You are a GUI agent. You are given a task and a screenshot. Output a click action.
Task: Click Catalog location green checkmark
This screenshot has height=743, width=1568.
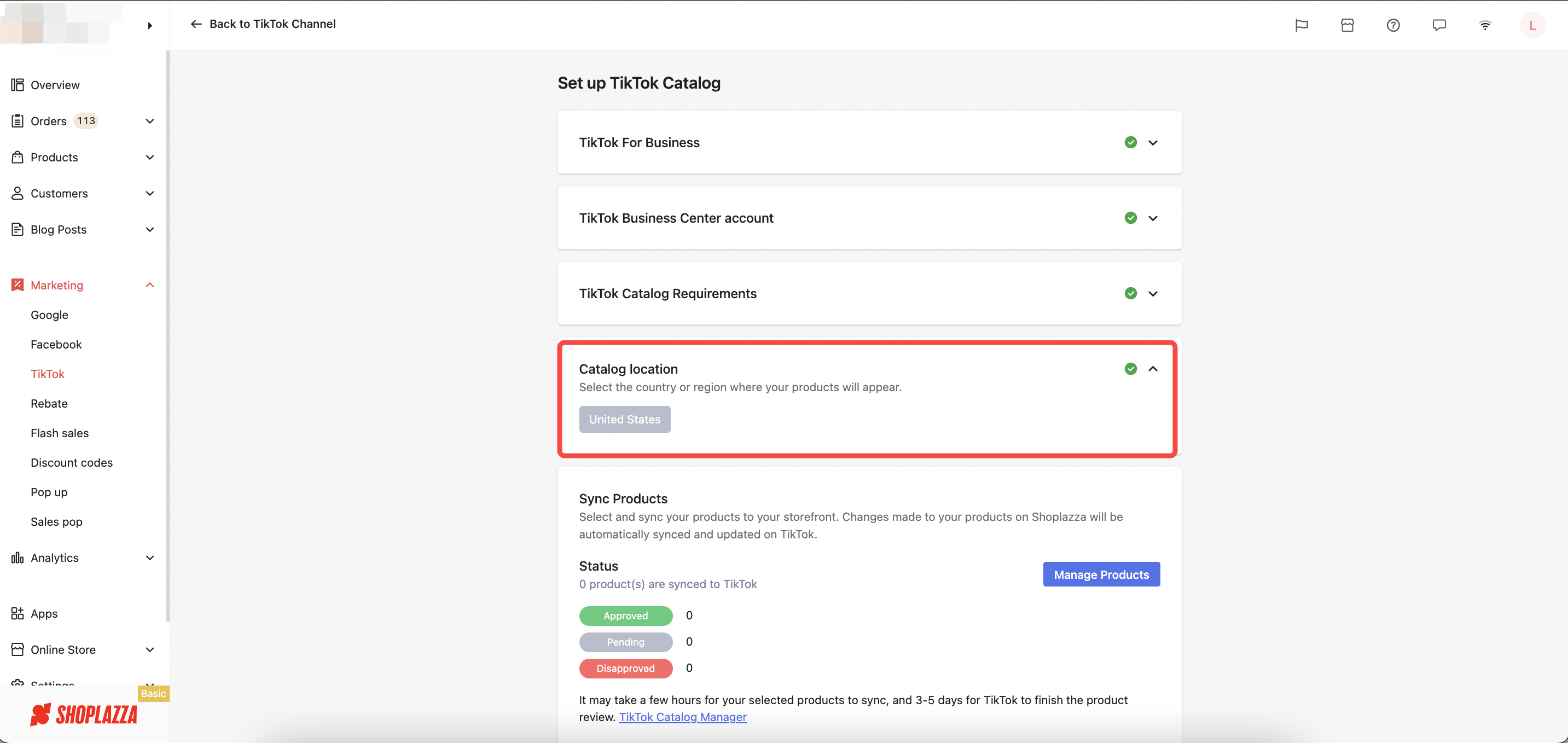1130,369
